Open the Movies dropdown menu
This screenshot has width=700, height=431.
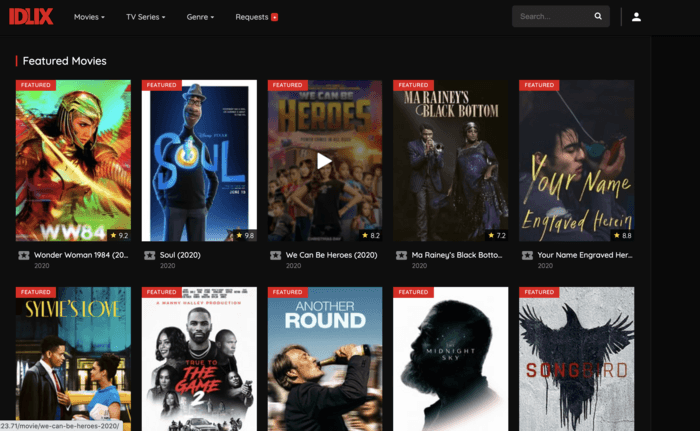pyautogui.click(x=89, y=17)
